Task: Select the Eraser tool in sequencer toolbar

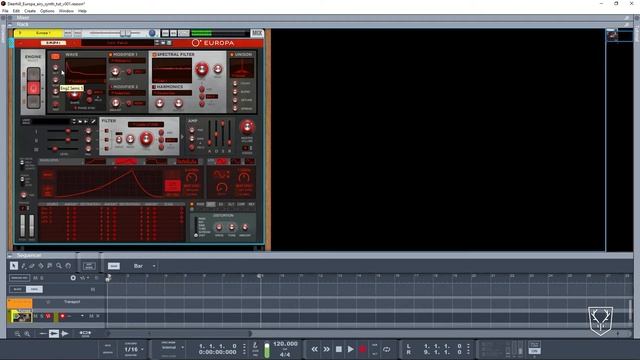Action: (32, 266)
